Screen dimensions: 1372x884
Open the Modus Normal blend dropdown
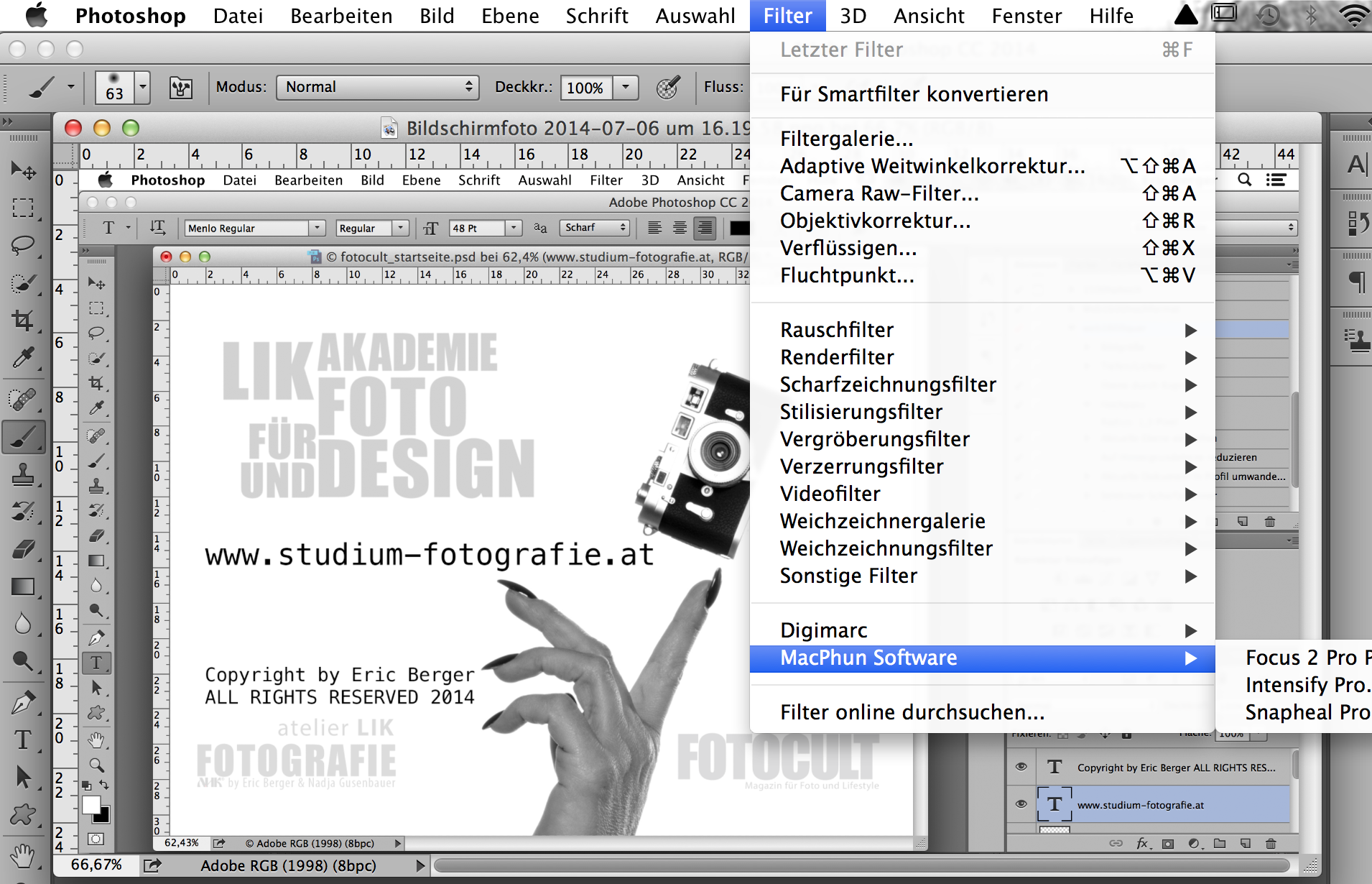pos(379,88)
